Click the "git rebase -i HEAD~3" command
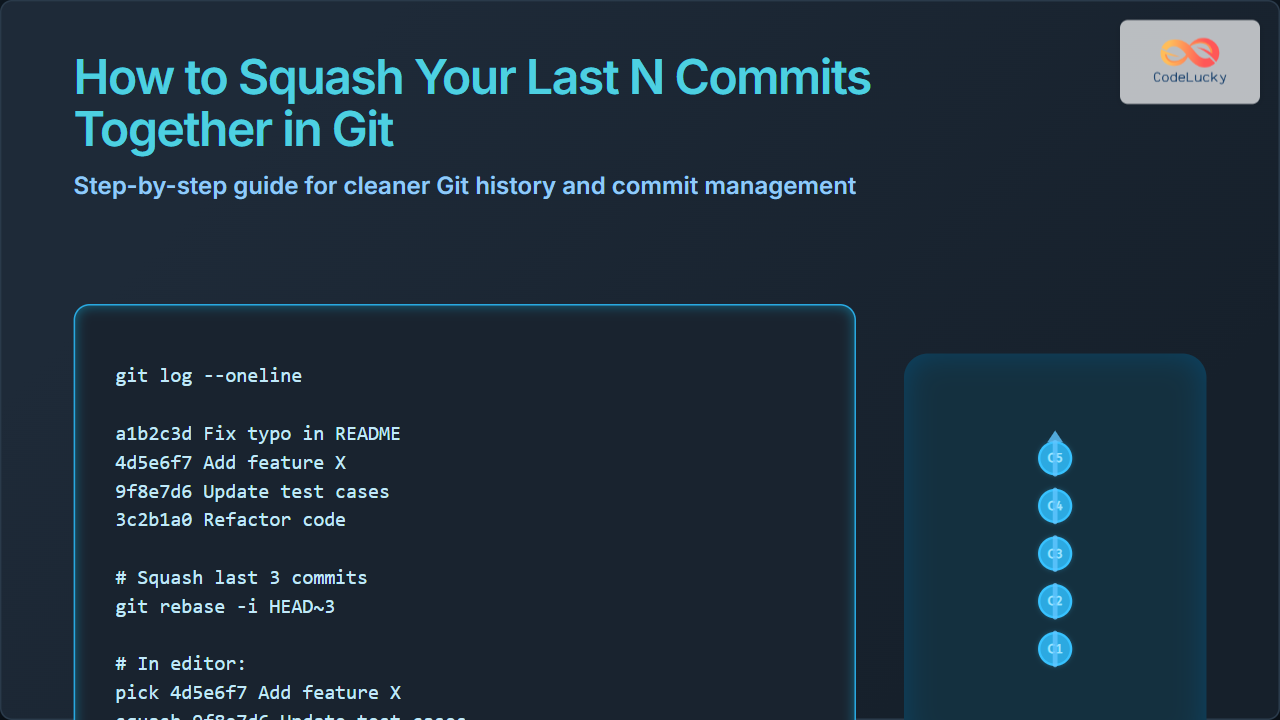This screenshot has width=1280, height=720. (x=224, y=606)
